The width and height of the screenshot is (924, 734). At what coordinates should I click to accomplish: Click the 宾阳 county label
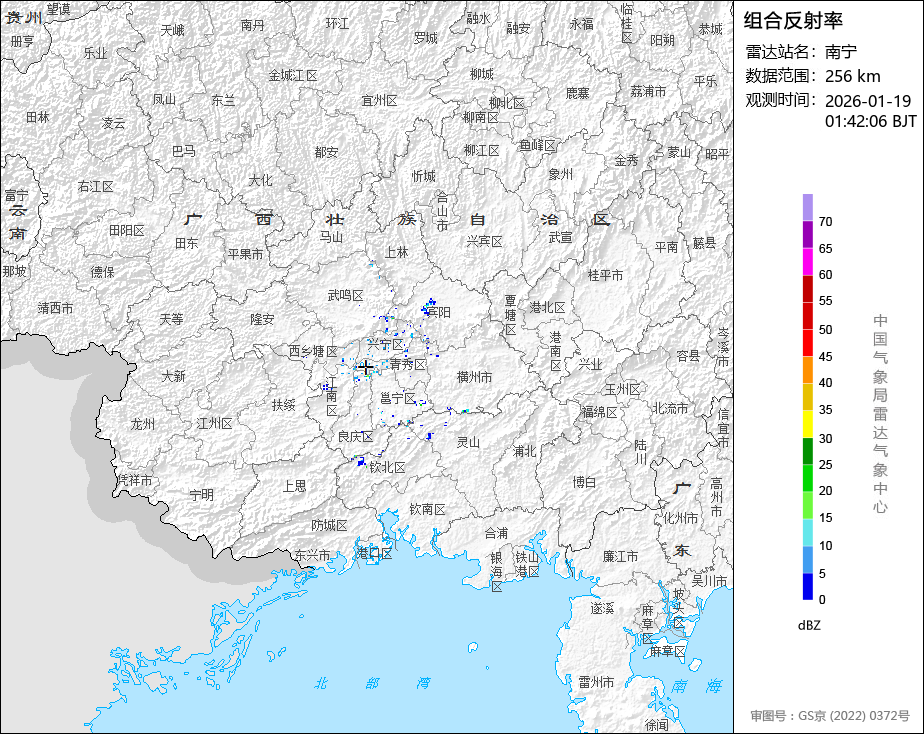pyautogui.click(x=439, y=312)
